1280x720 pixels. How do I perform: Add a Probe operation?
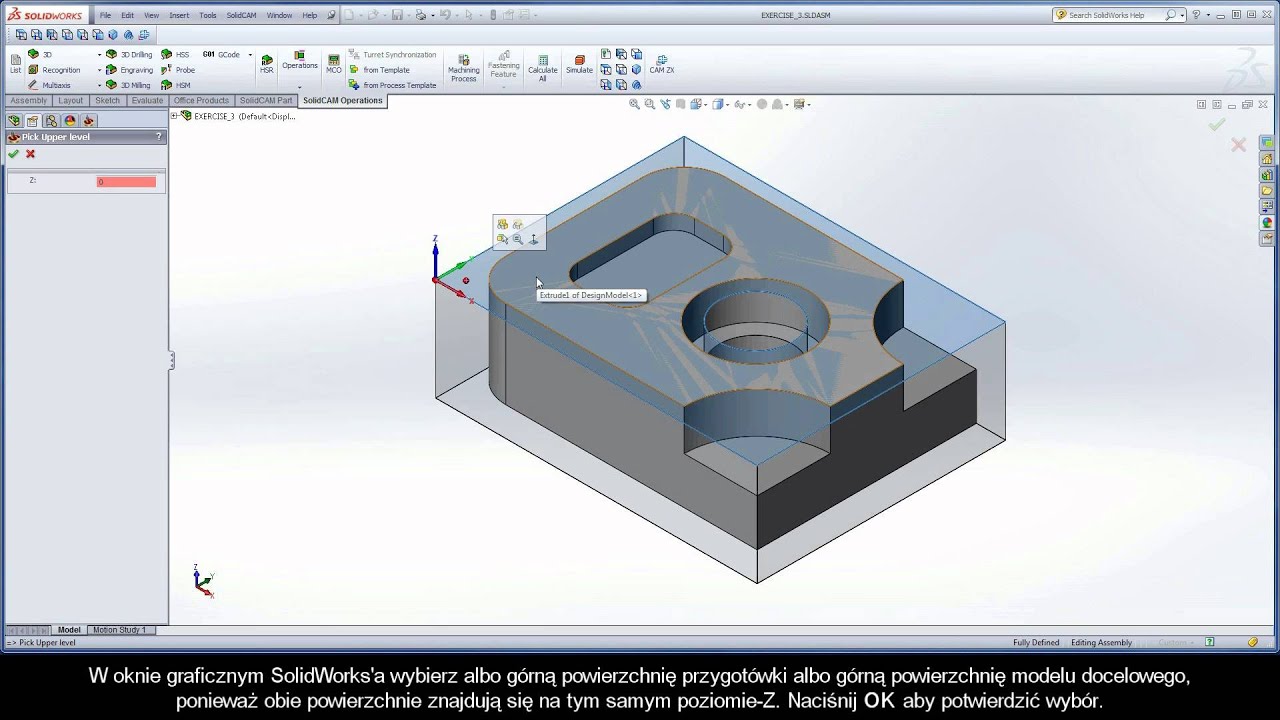tap(178, 70)
